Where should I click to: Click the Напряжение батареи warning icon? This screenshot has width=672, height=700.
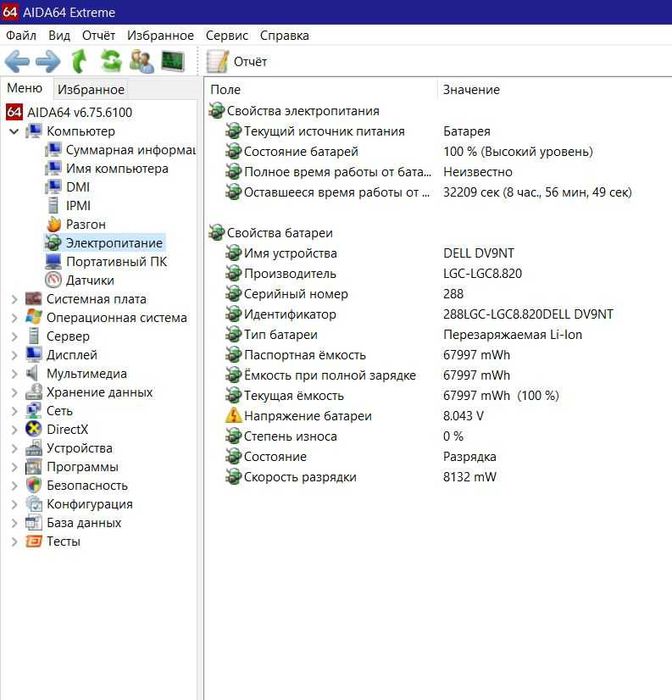point(233,416)
